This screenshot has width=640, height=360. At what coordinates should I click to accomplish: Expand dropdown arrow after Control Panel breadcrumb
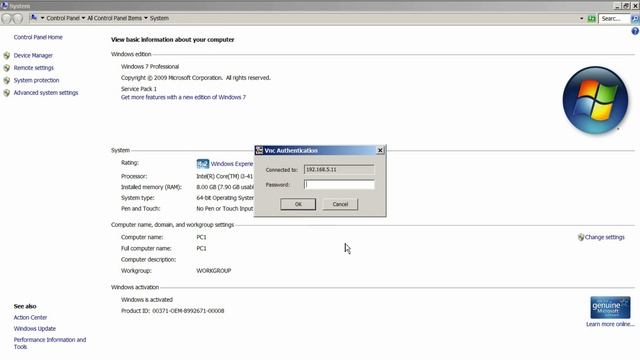click(x=83, y=18)
